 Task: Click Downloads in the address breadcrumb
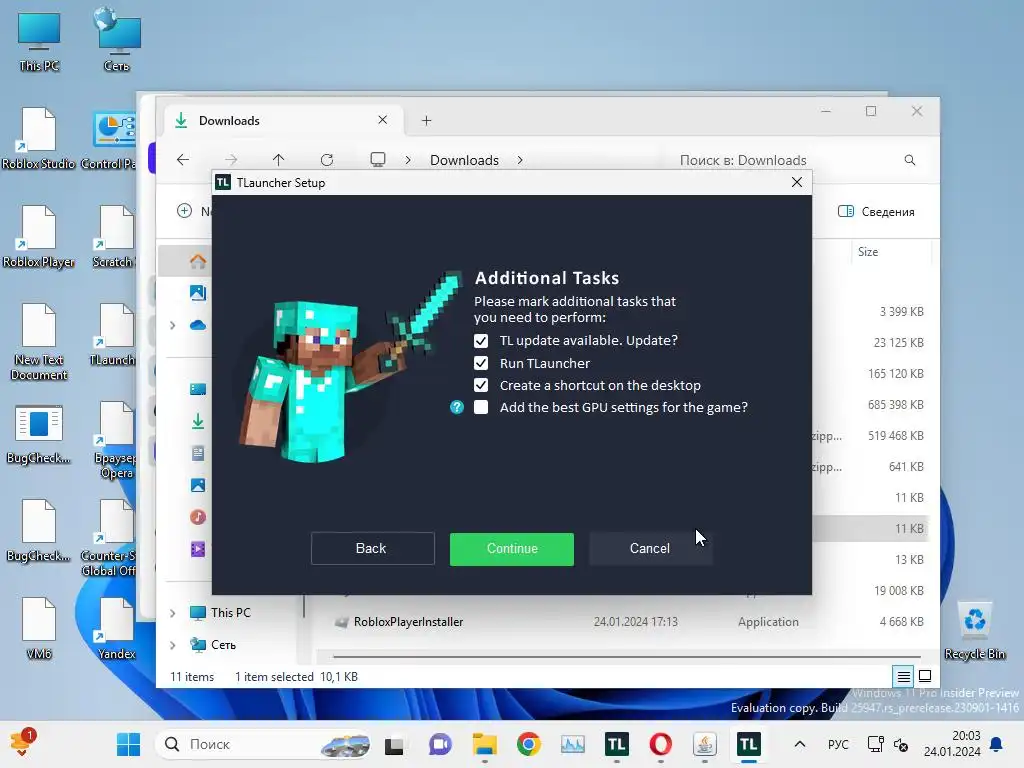tap(464, 160)
